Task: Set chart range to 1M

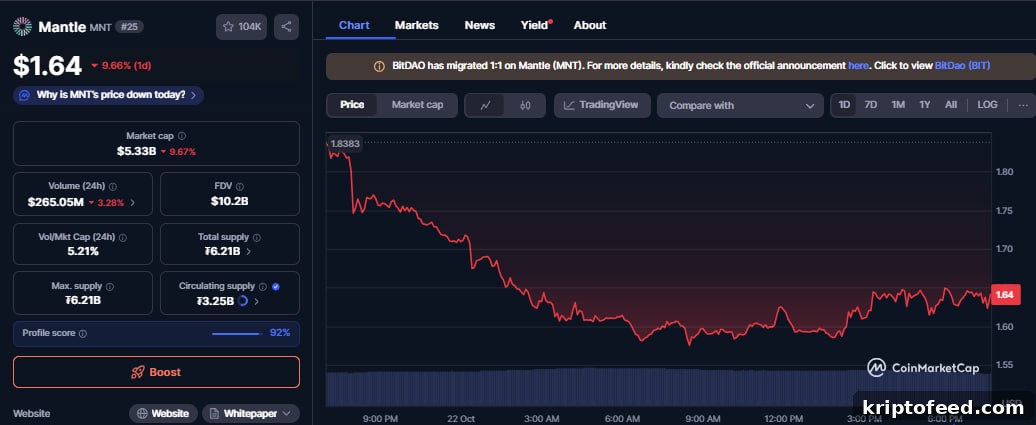Action: click(x=898, y=105)
